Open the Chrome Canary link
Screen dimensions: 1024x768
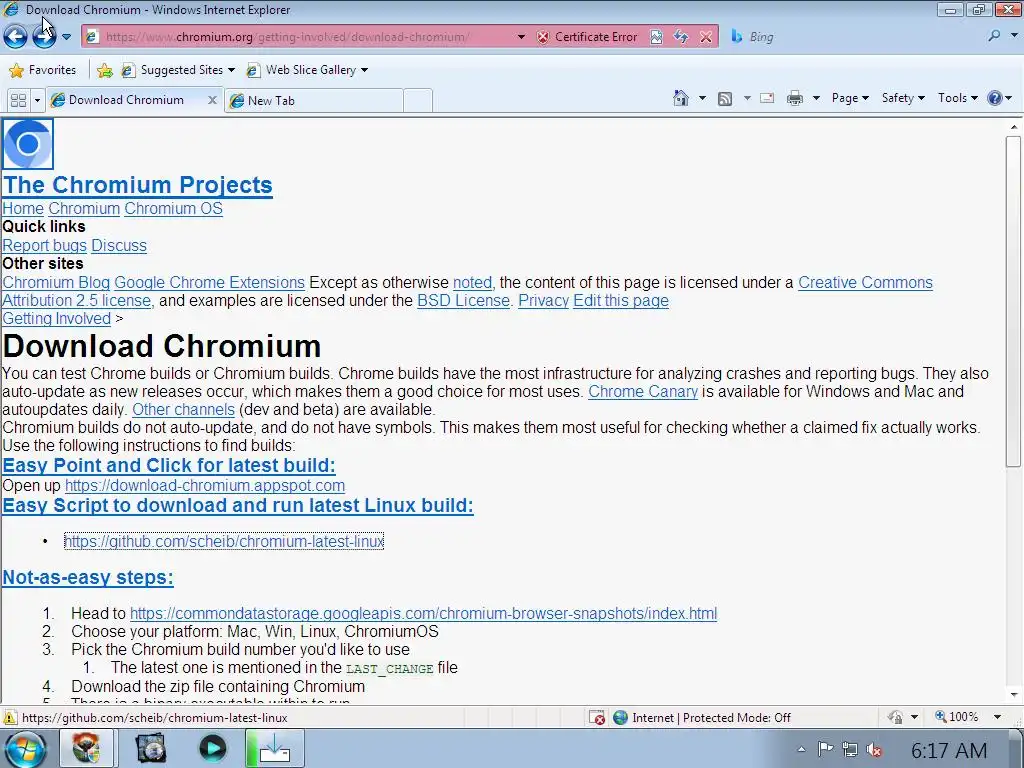click(x=643, y=392)
